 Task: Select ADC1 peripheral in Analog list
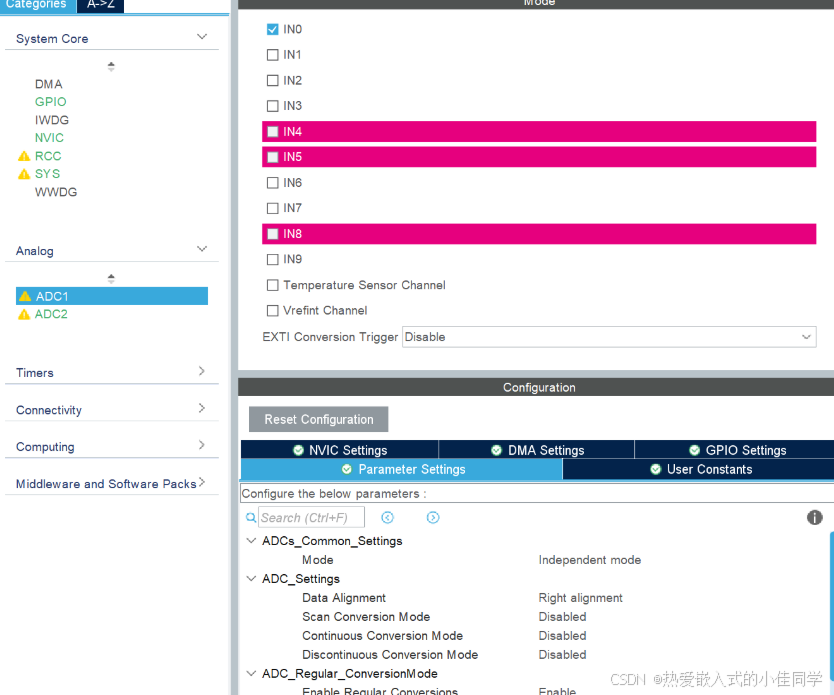pyautogui.click(x=112, y=296)
